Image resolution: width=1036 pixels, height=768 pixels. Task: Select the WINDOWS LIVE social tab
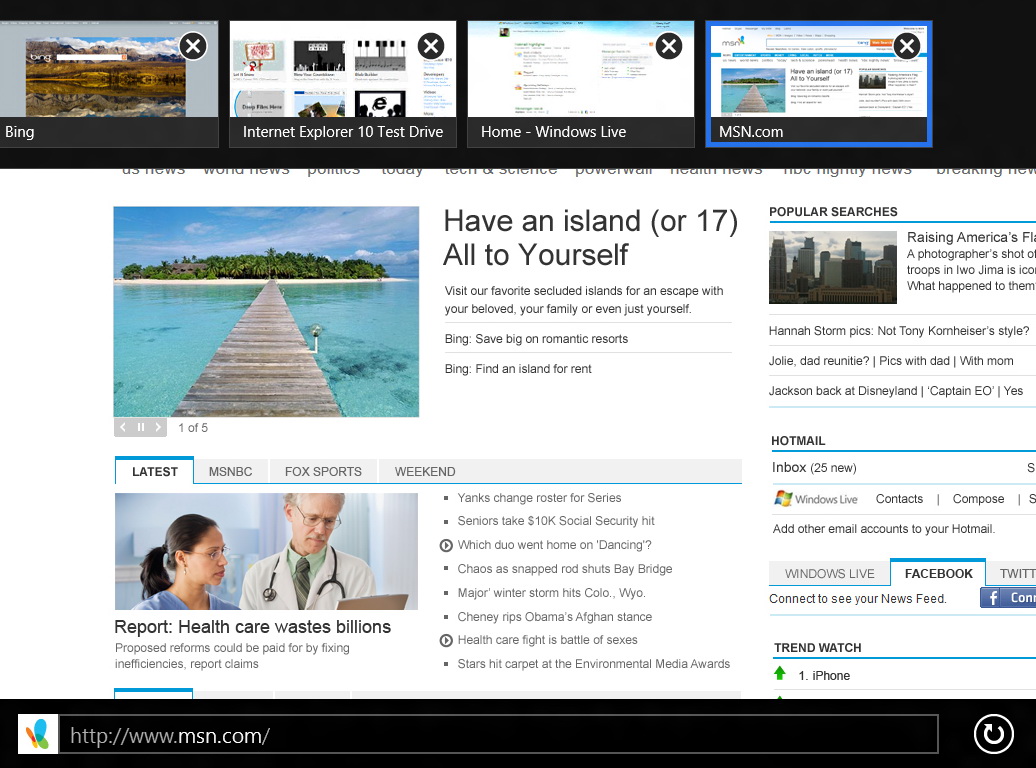click(x=829, y=574)
